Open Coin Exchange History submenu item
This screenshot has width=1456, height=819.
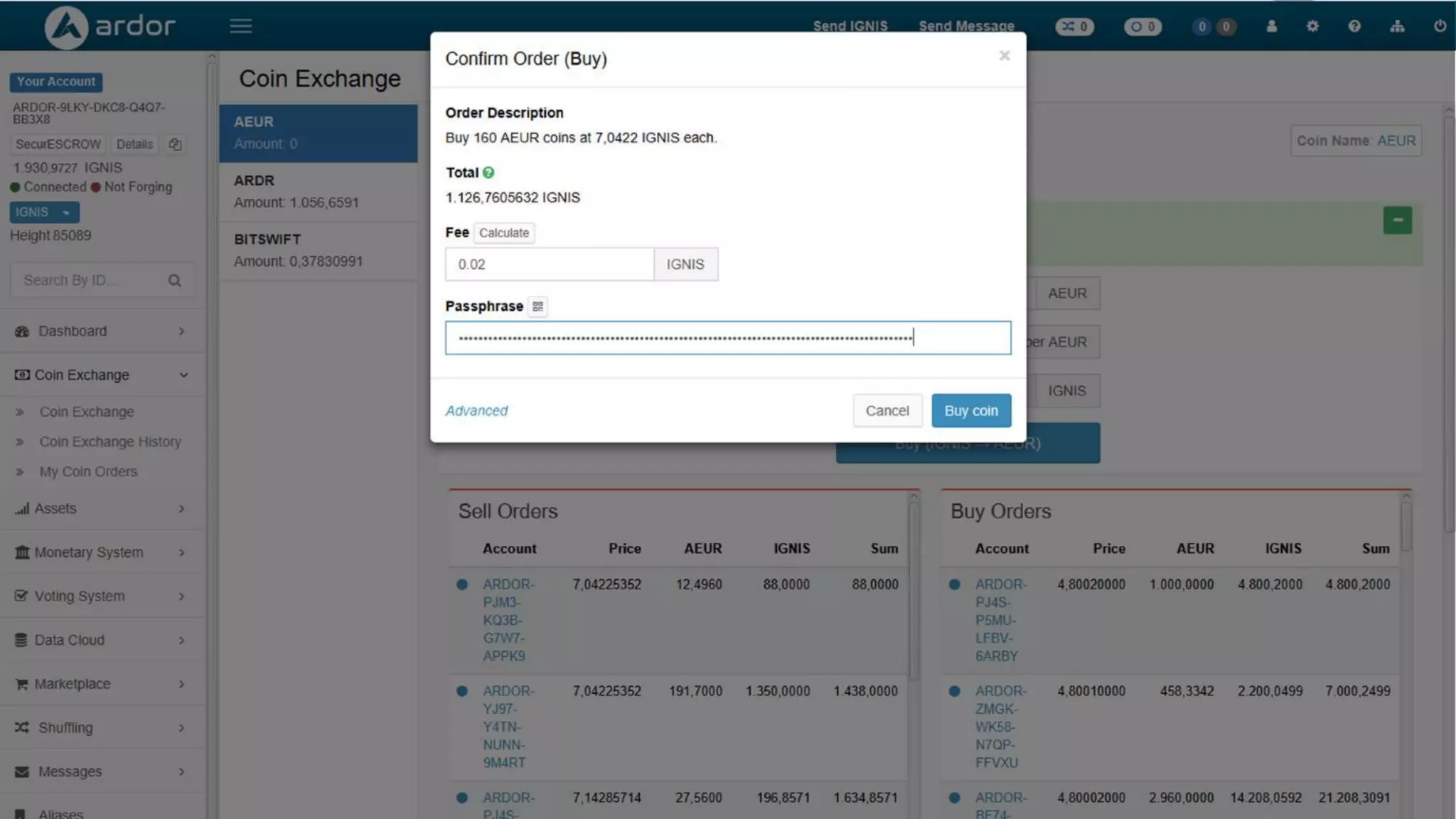pos(110,442)
